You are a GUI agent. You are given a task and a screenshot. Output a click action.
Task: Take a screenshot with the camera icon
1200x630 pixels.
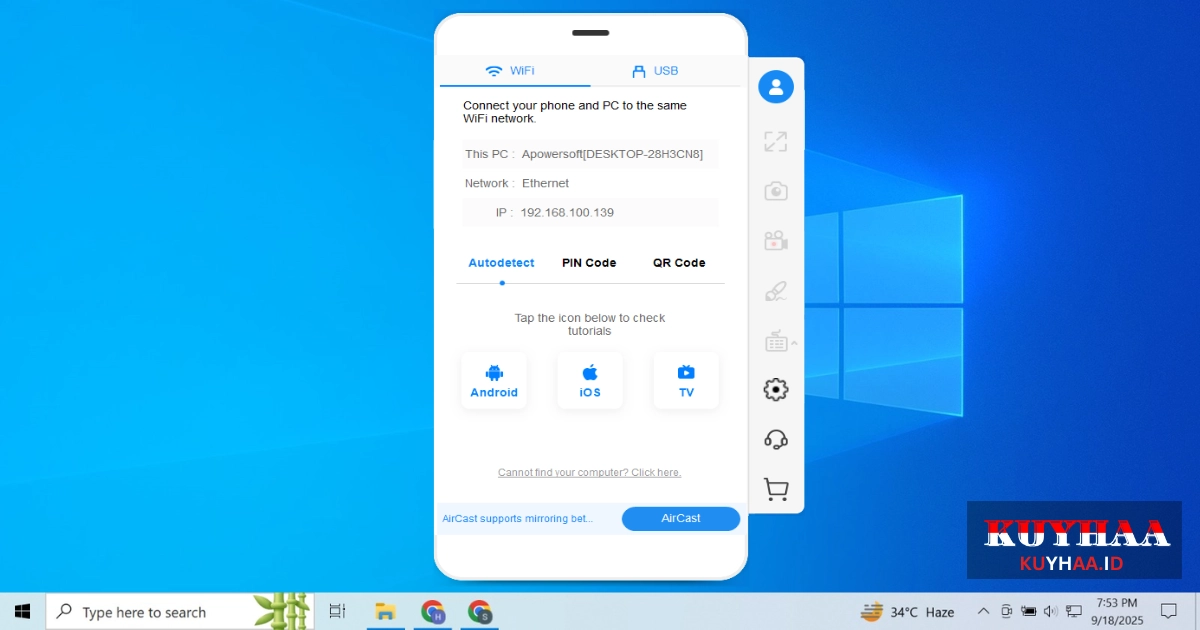[x=776, y=191]
